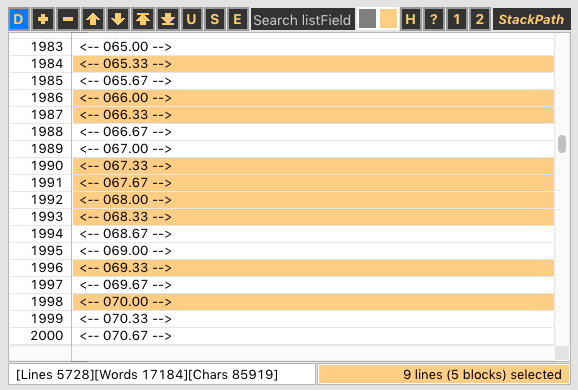The height and width of the screenshot is (390, 578).
Task: Click line number 1993
Action: coord(47,216)
